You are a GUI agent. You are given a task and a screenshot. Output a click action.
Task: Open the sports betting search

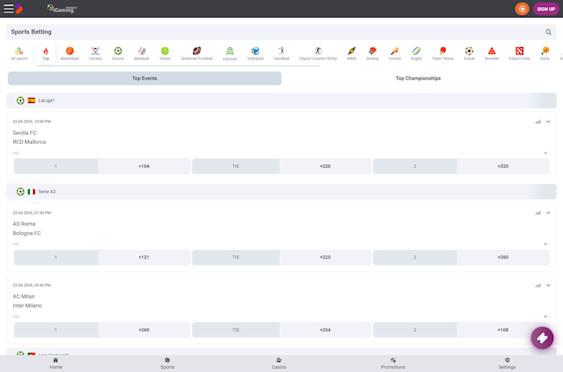(548, 32)
